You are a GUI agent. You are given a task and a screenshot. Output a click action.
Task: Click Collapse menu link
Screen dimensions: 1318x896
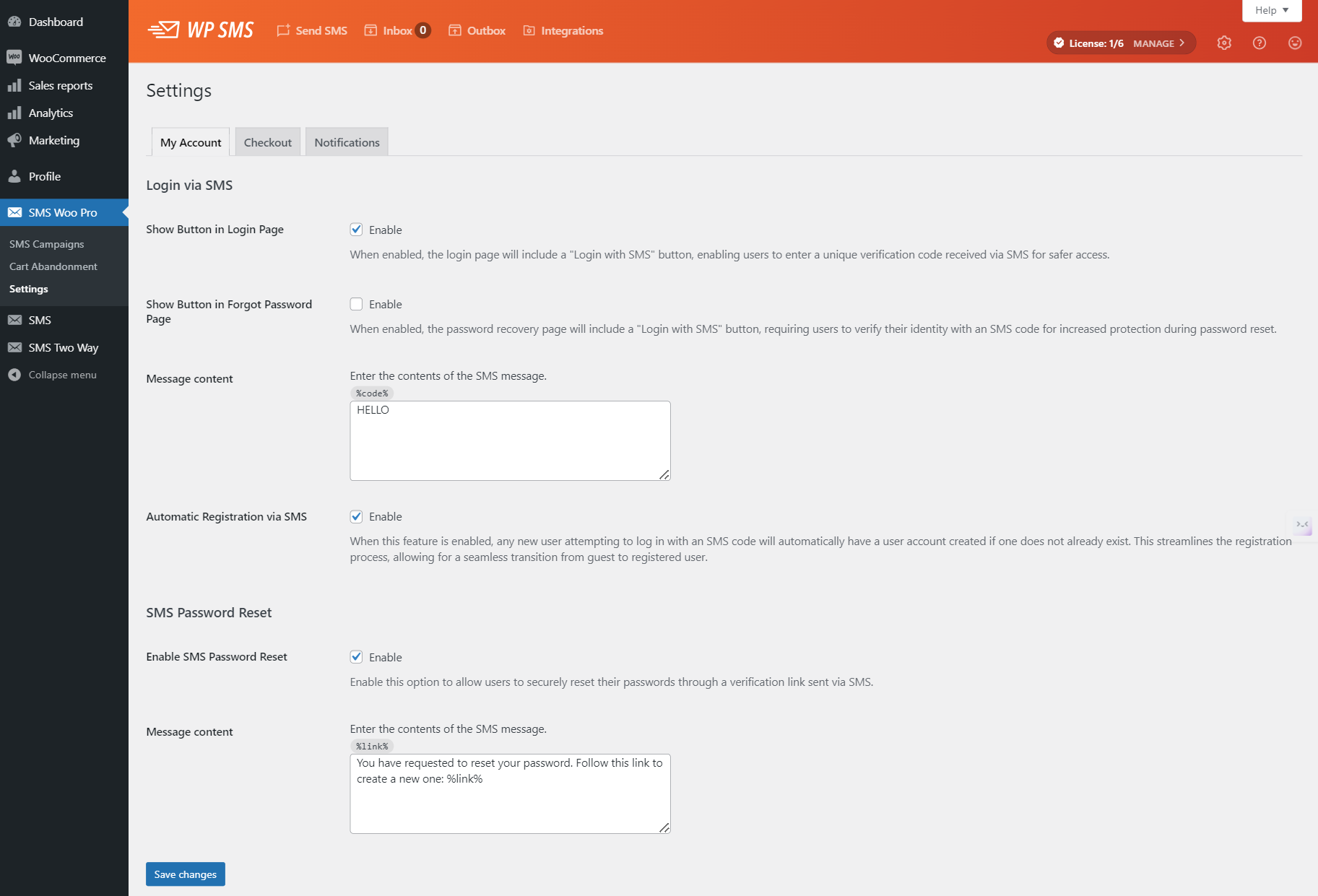pos(64,375)
